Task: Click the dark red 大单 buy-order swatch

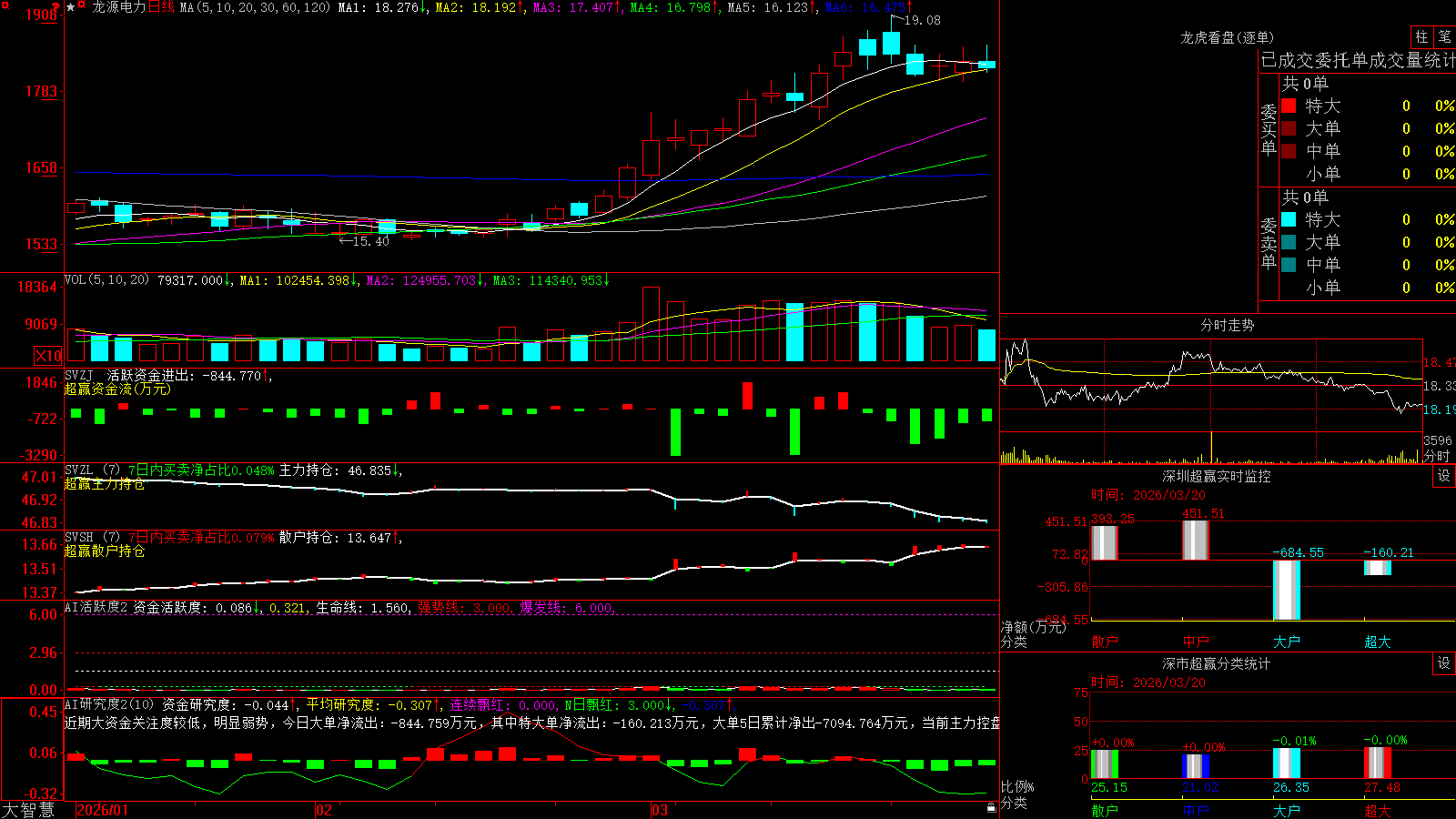Action: point(1289,128)
